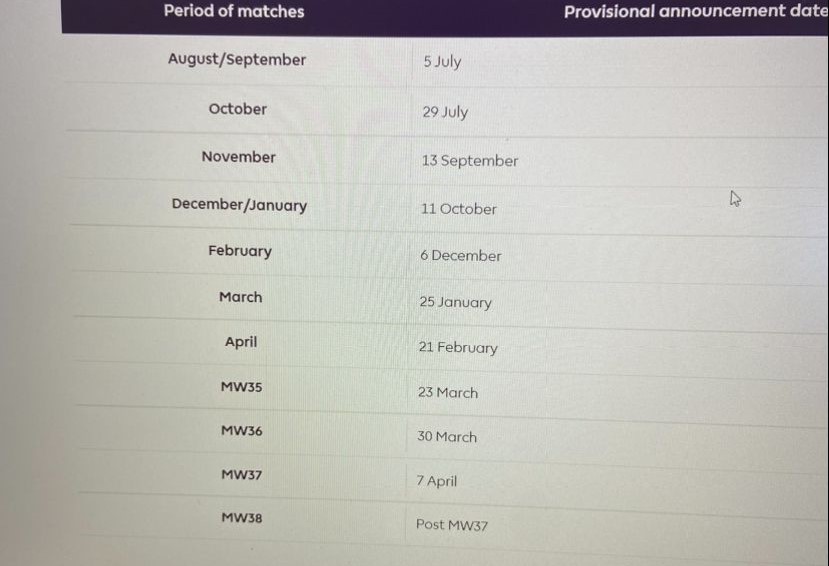Viewport: 829px width, 566px height.
Task: Click the '11 October' date cell
Action: click(x=458, y=209)
